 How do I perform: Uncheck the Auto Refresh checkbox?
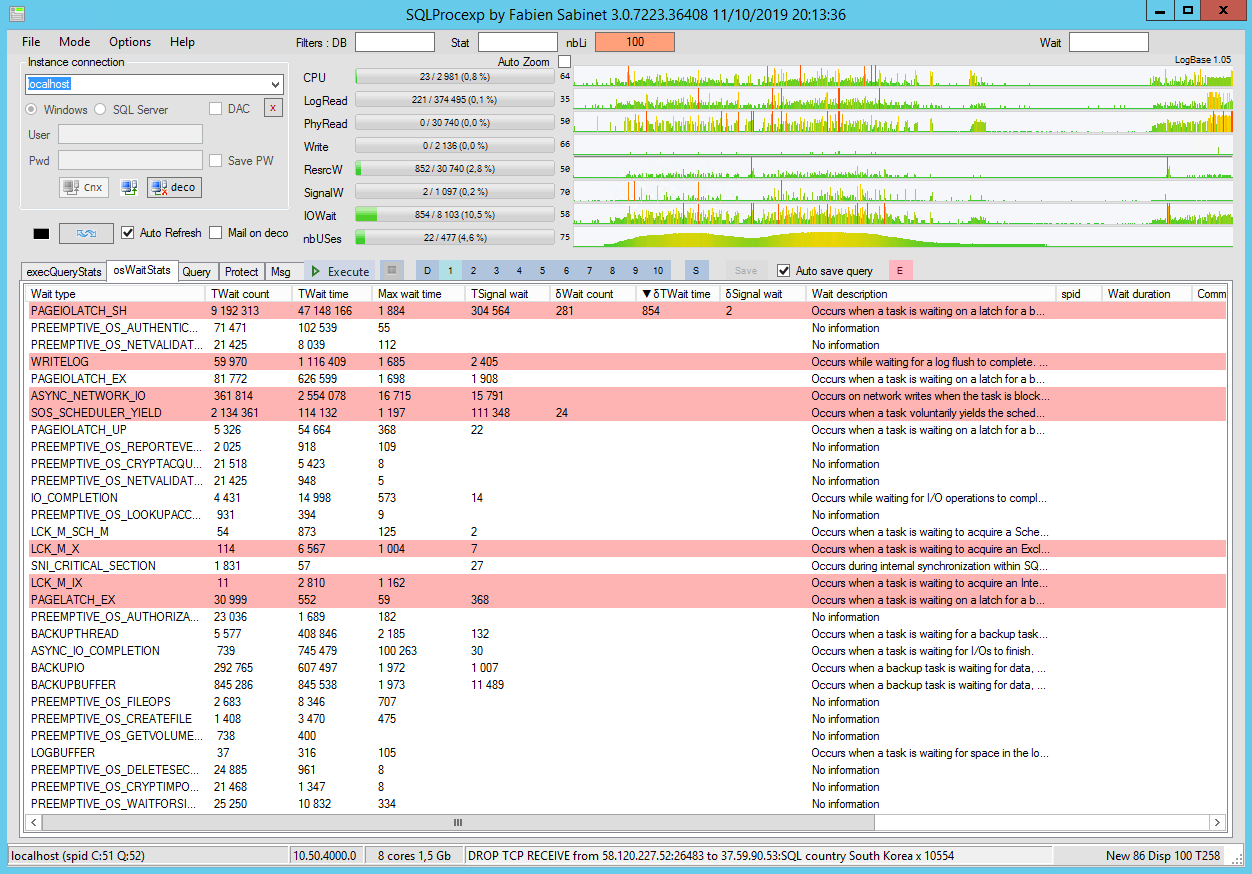coord(127,233)
